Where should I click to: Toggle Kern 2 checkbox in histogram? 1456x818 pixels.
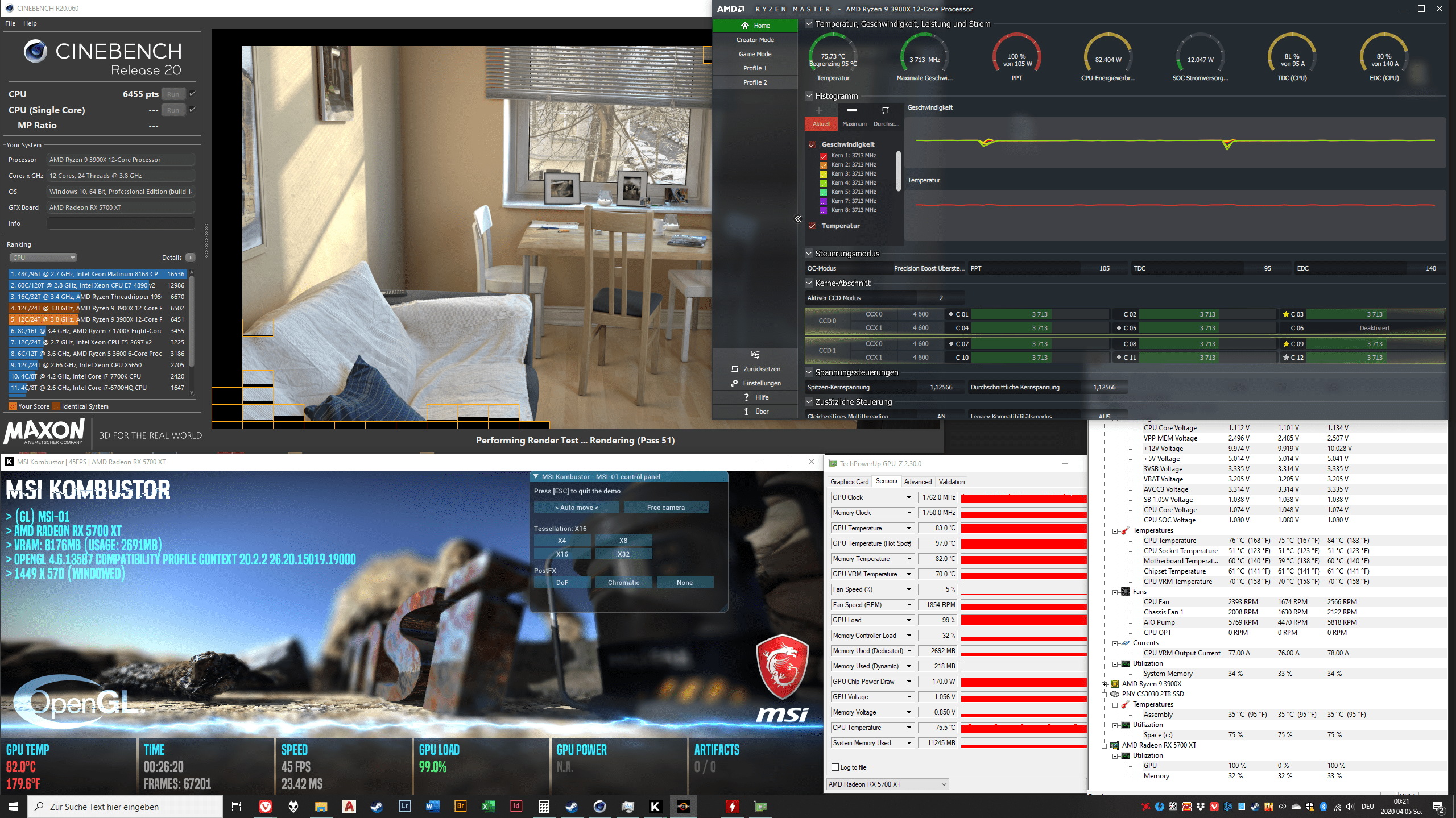824,165
